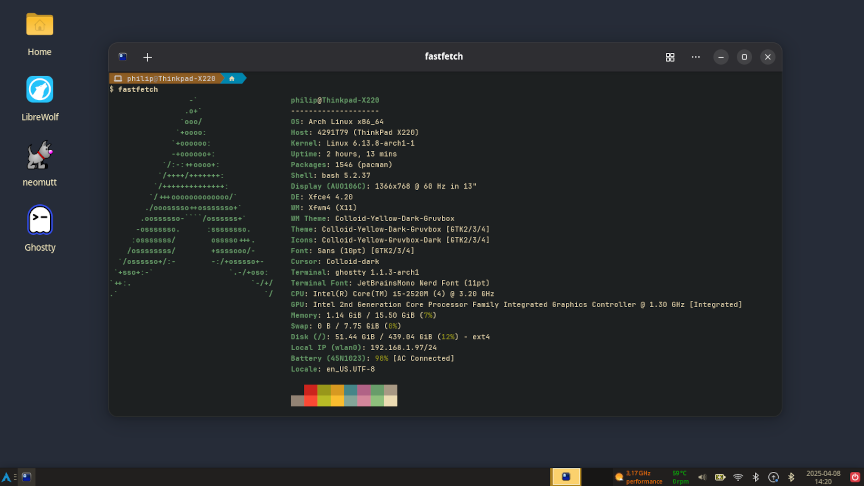Click the 'Terminal Font: JetBrainsMono Nerd Font' line

(x=390, y=283)
